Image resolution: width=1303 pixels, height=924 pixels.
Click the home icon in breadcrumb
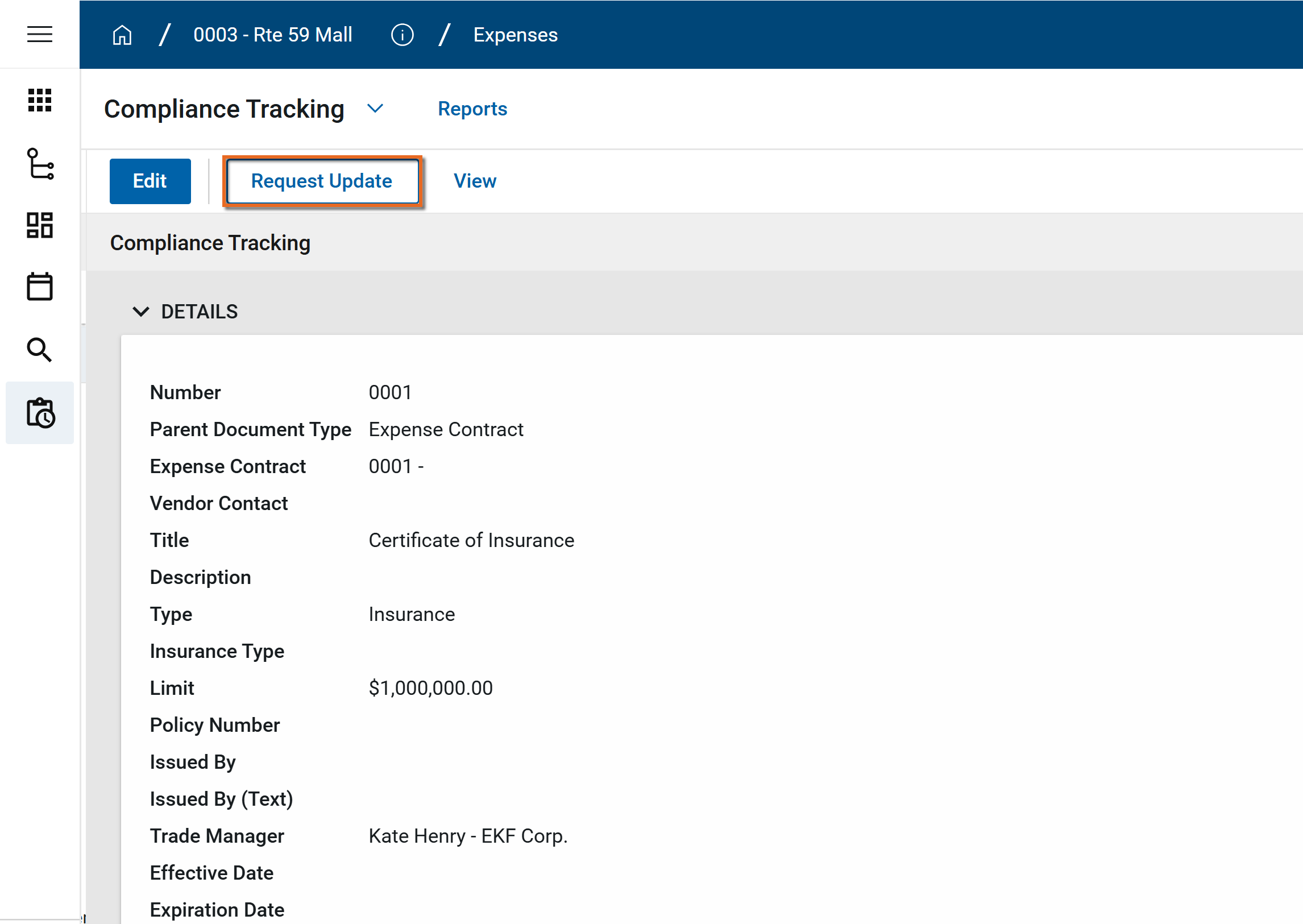point(122,35)
